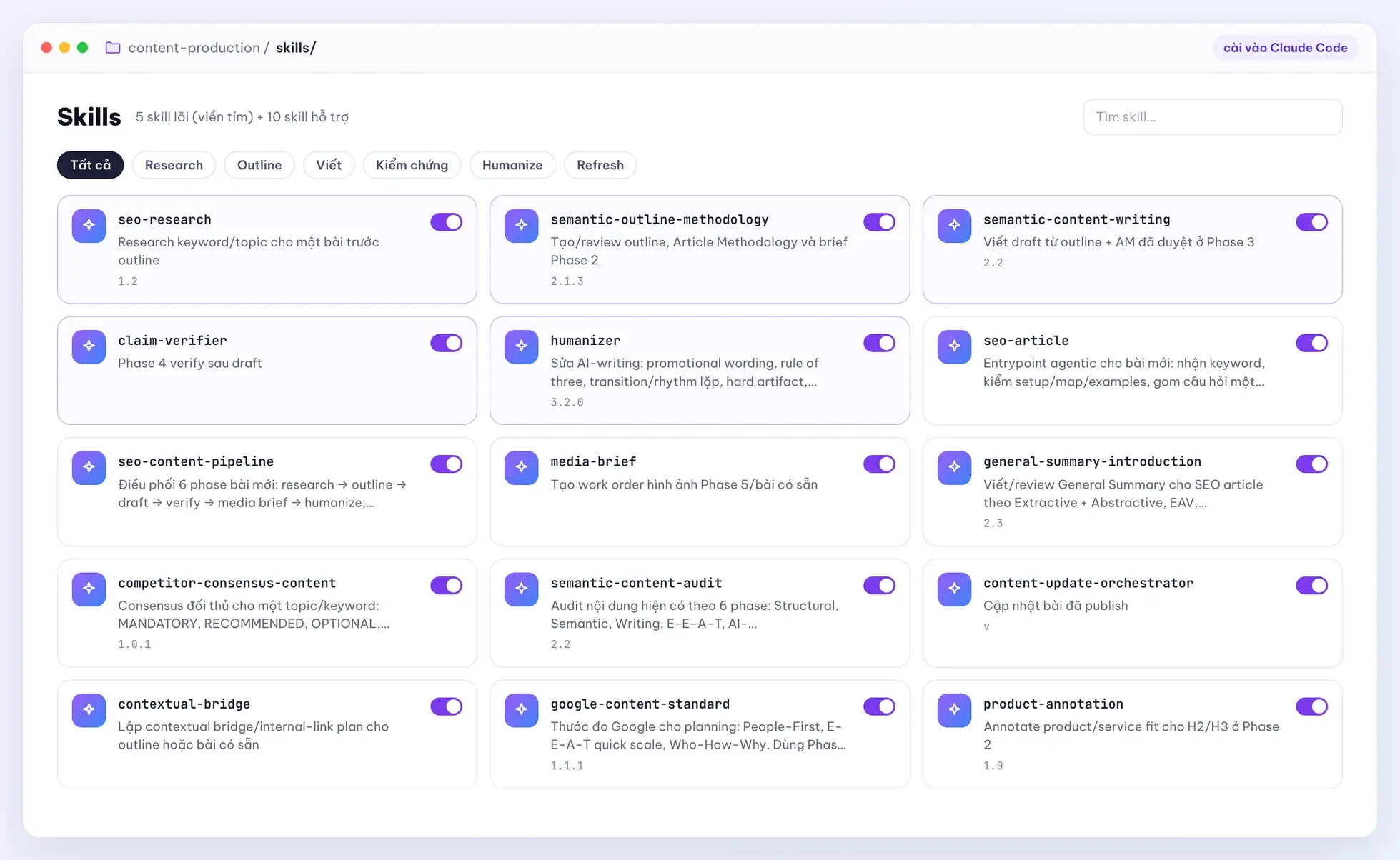The image size is (1400, 860).
Task: Click the content-update-orchestrator skill icon
Action: tap(954, 589)
